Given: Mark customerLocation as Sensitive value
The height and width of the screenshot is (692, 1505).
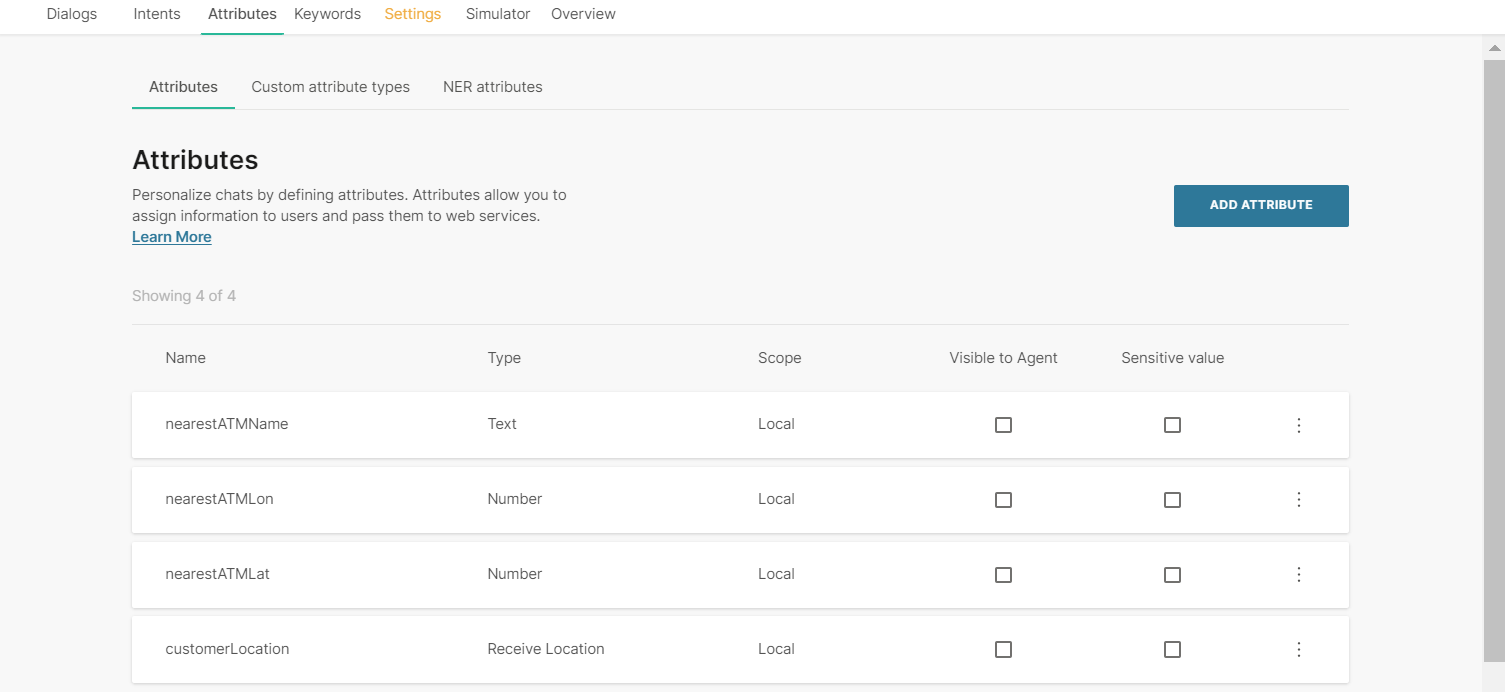Looking at the screenshot, I should pyautogui.click(x=1172, y=650).
